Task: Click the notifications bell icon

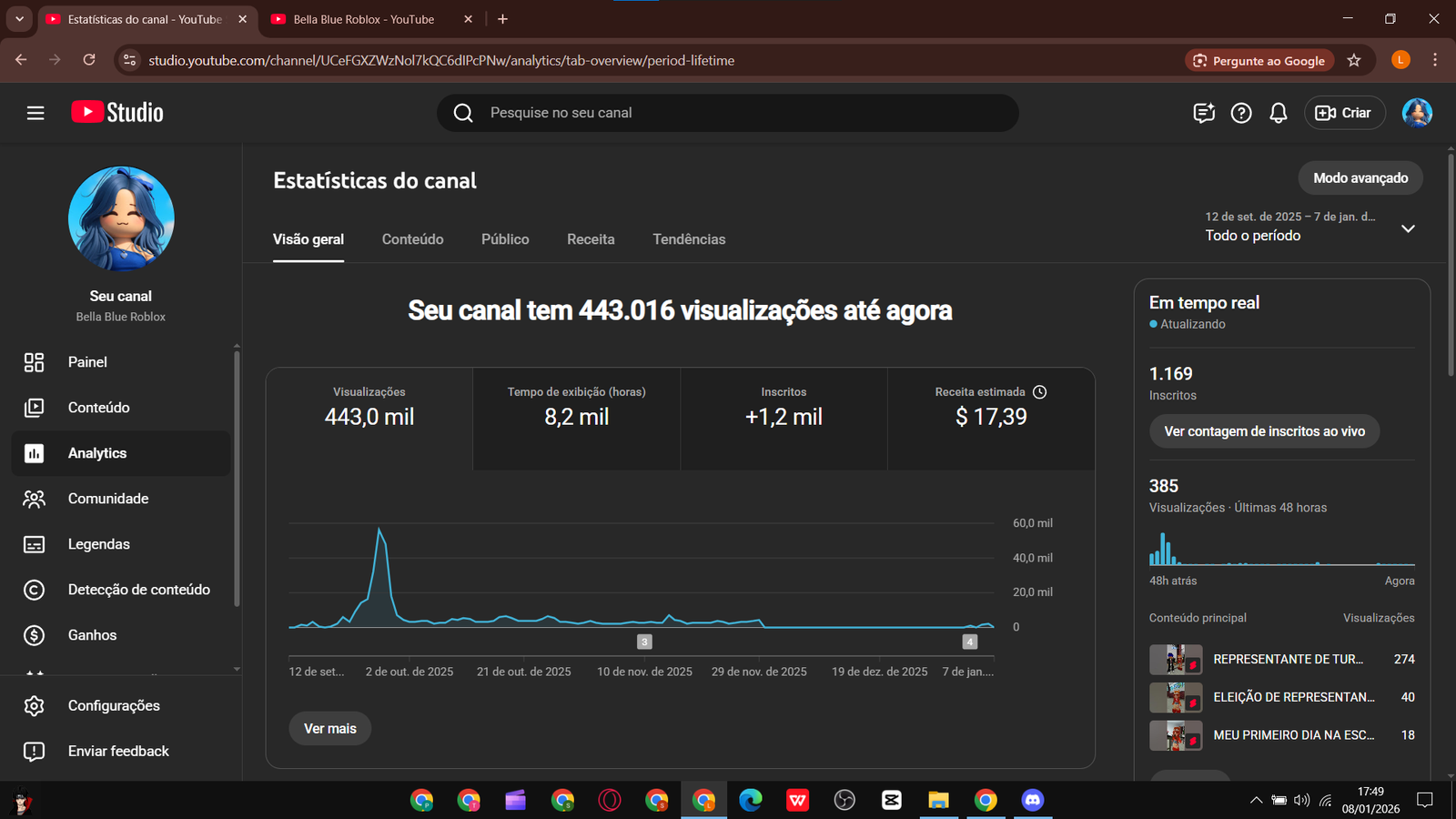Action: [1279, 113]
